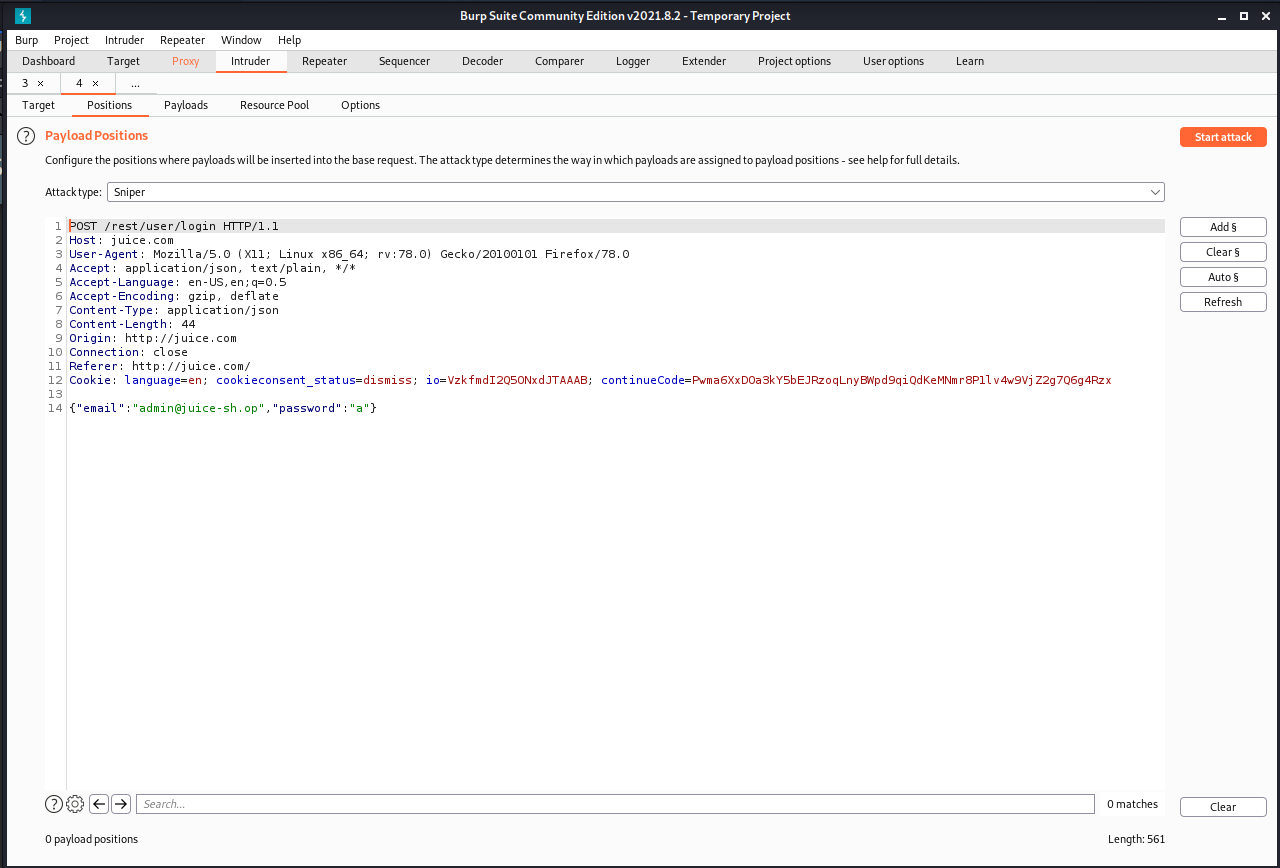Image resolution: width=1280 pixels, height=868 pixels.
Task: Open the Project menu
Action: coord(71,40)
